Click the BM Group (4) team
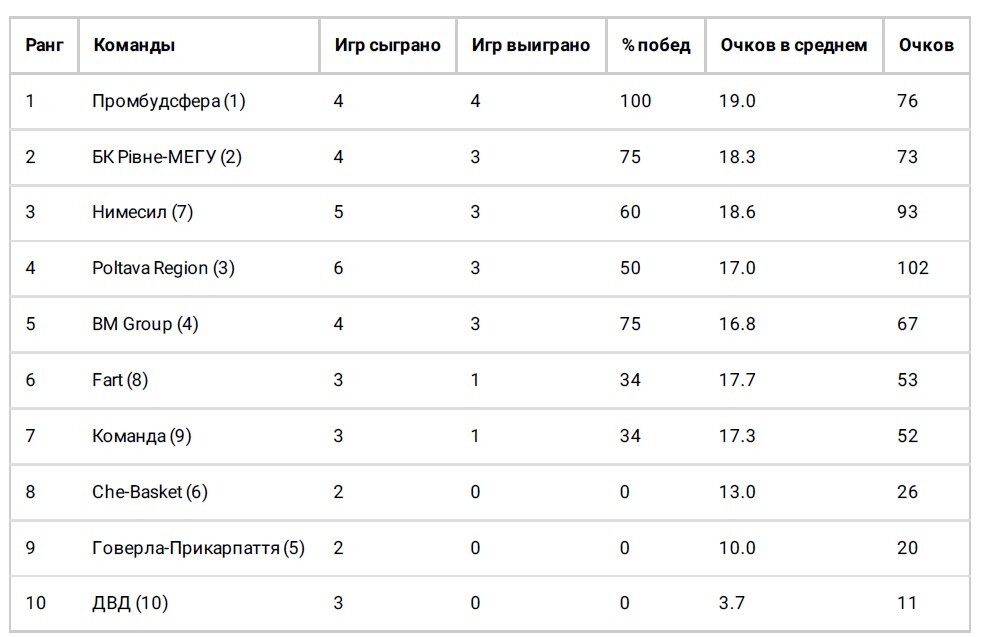Image resolution: width=981 pixels, height=637 pixels. (x=145, y=324)
